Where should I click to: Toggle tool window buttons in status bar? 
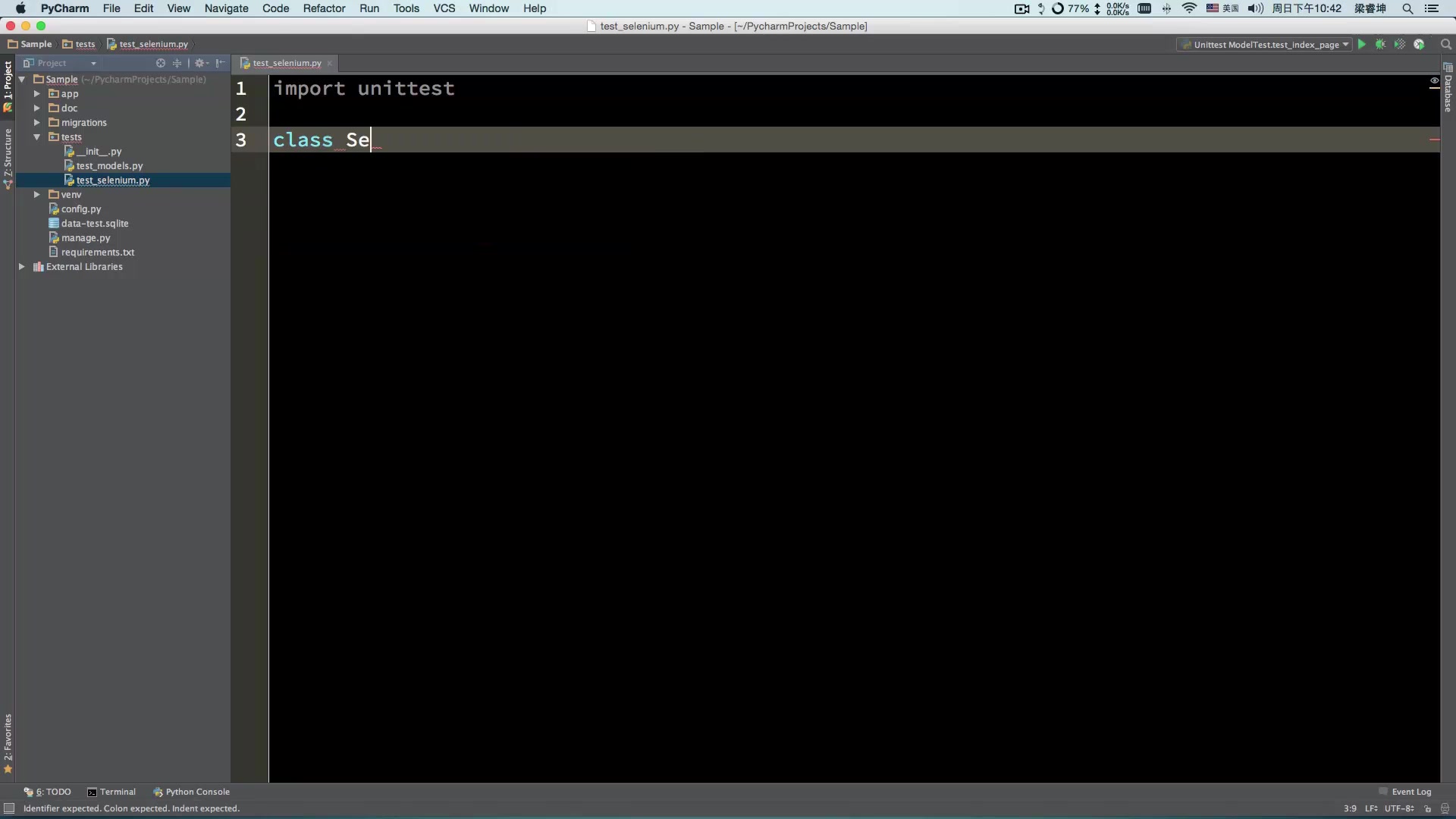tap(9, 808)
